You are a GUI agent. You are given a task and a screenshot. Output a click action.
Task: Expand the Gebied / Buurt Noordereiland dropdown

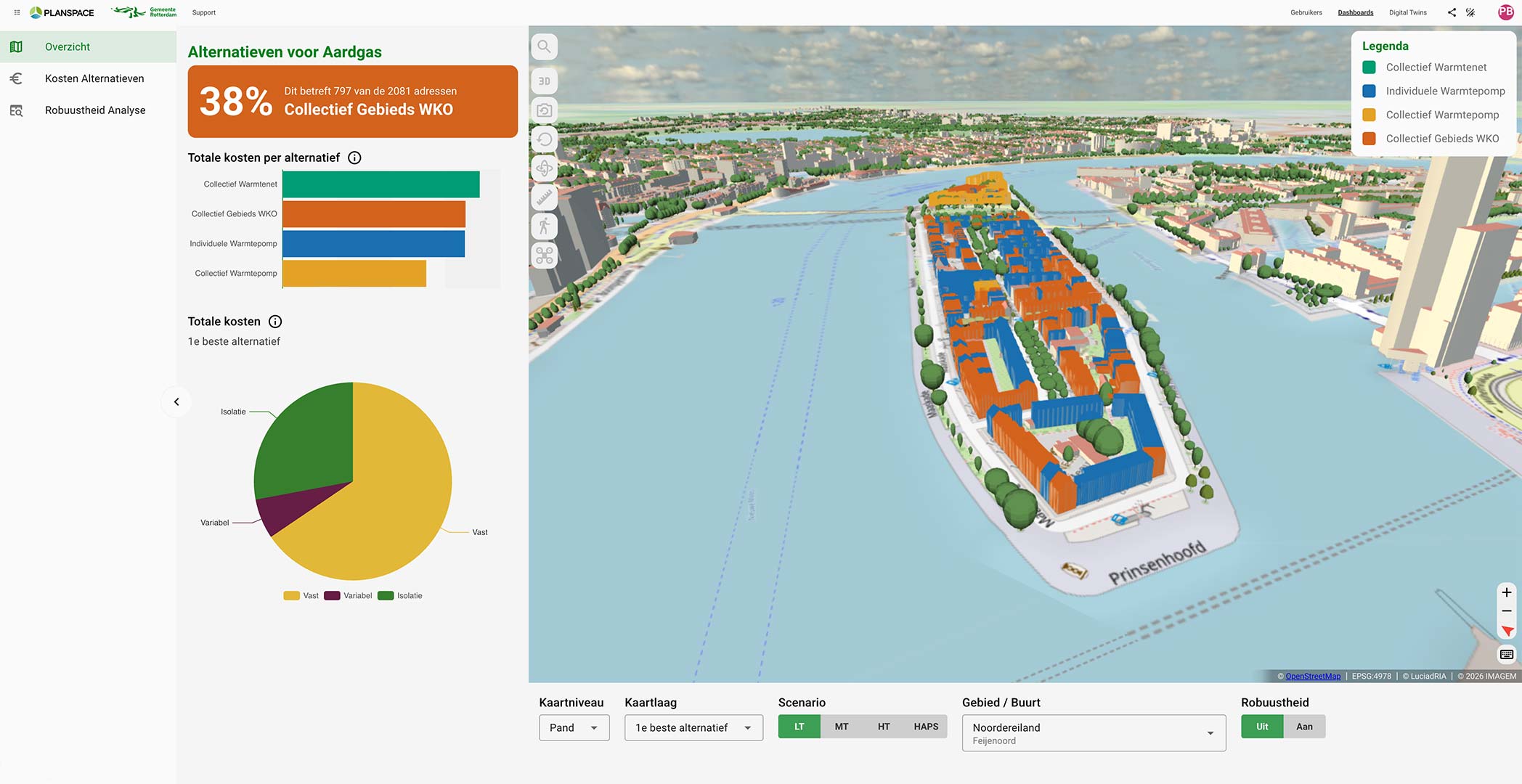tap(1094, 733)
